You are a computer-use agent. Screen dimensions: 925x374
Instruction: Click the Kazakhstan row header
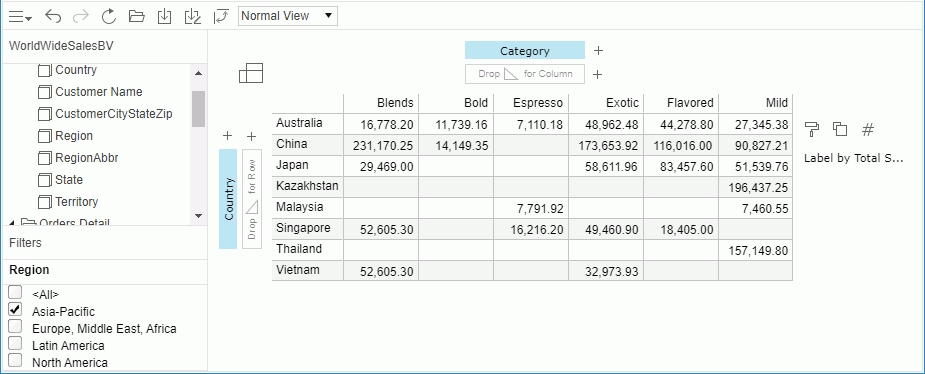[x=307, y=186]
